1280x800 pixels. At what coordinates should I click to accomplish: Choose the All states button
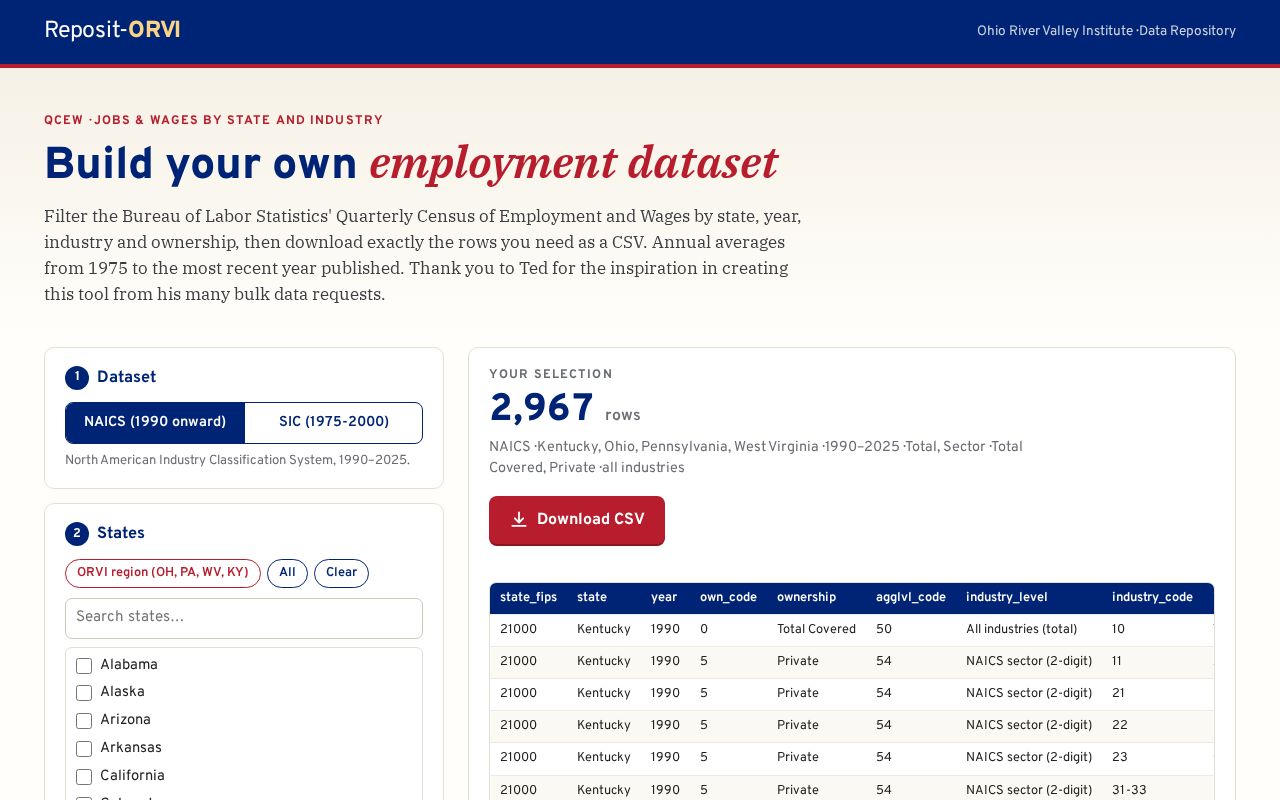pos(287,573)
